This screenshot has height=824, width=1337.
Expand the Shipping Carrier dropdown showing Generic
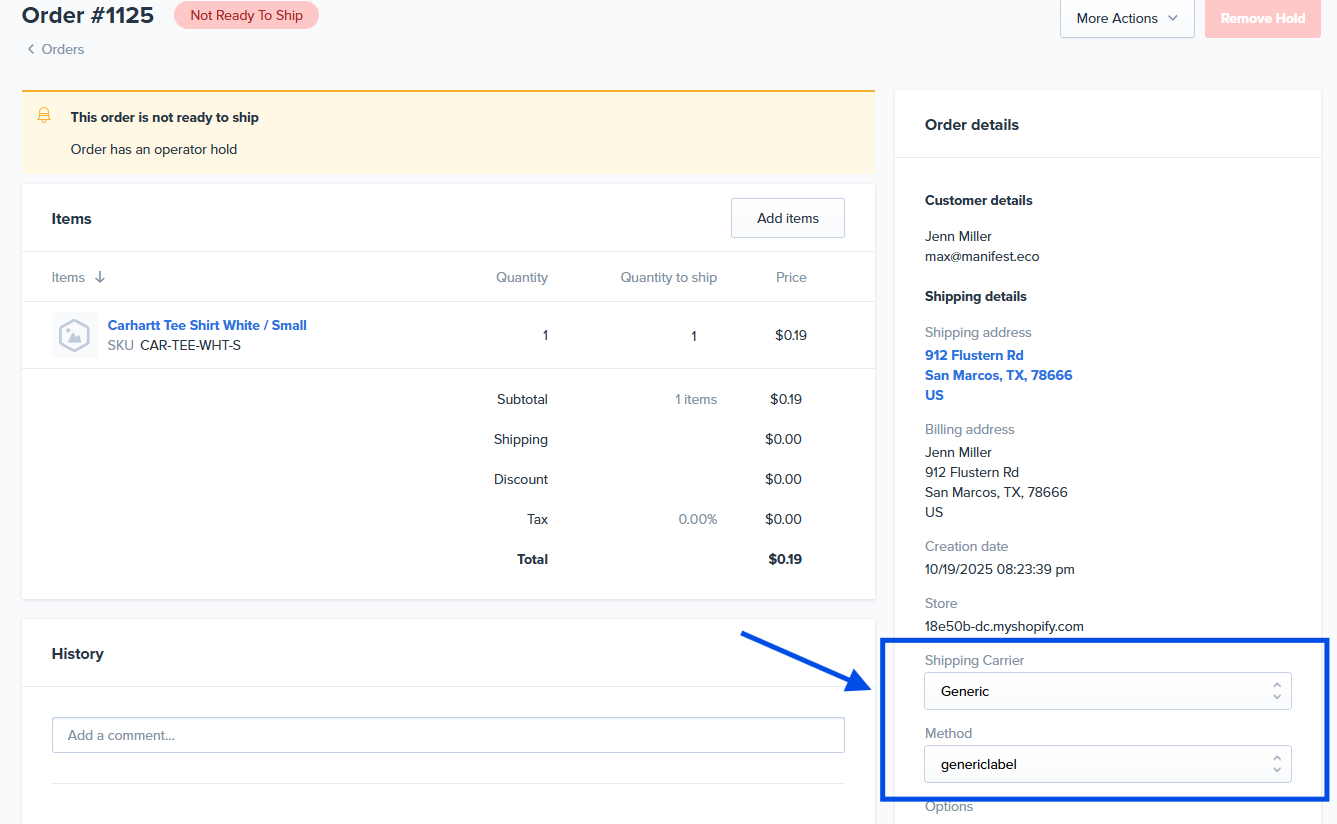coord(1107,691)
